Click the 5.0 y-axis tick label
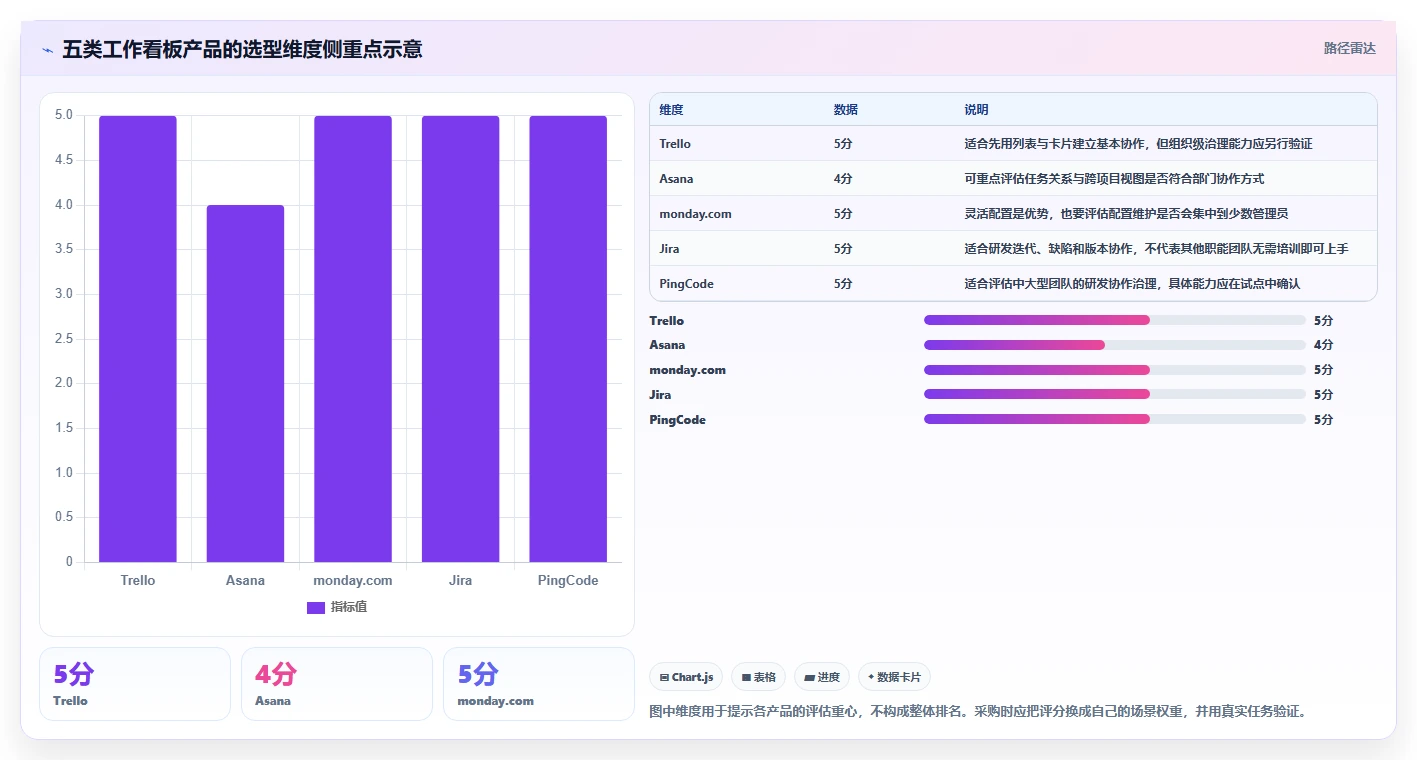Viewport: 1417px width, 760px height. [x=64, y=115]
